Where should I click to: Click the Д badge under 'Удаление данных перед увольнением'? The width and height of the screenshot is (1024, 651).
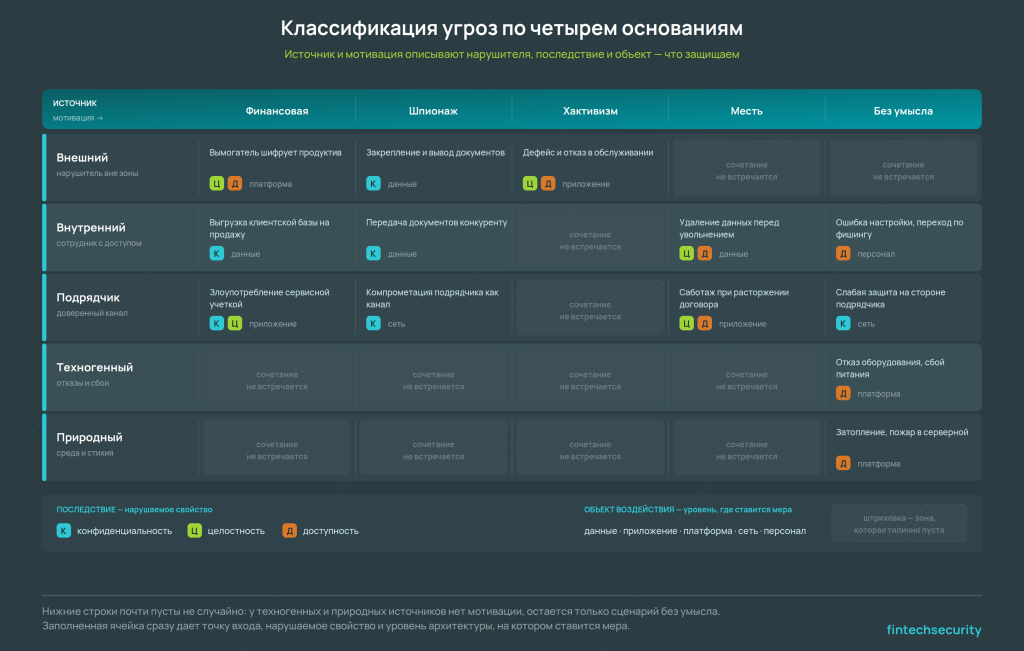[x=705, y=253]
